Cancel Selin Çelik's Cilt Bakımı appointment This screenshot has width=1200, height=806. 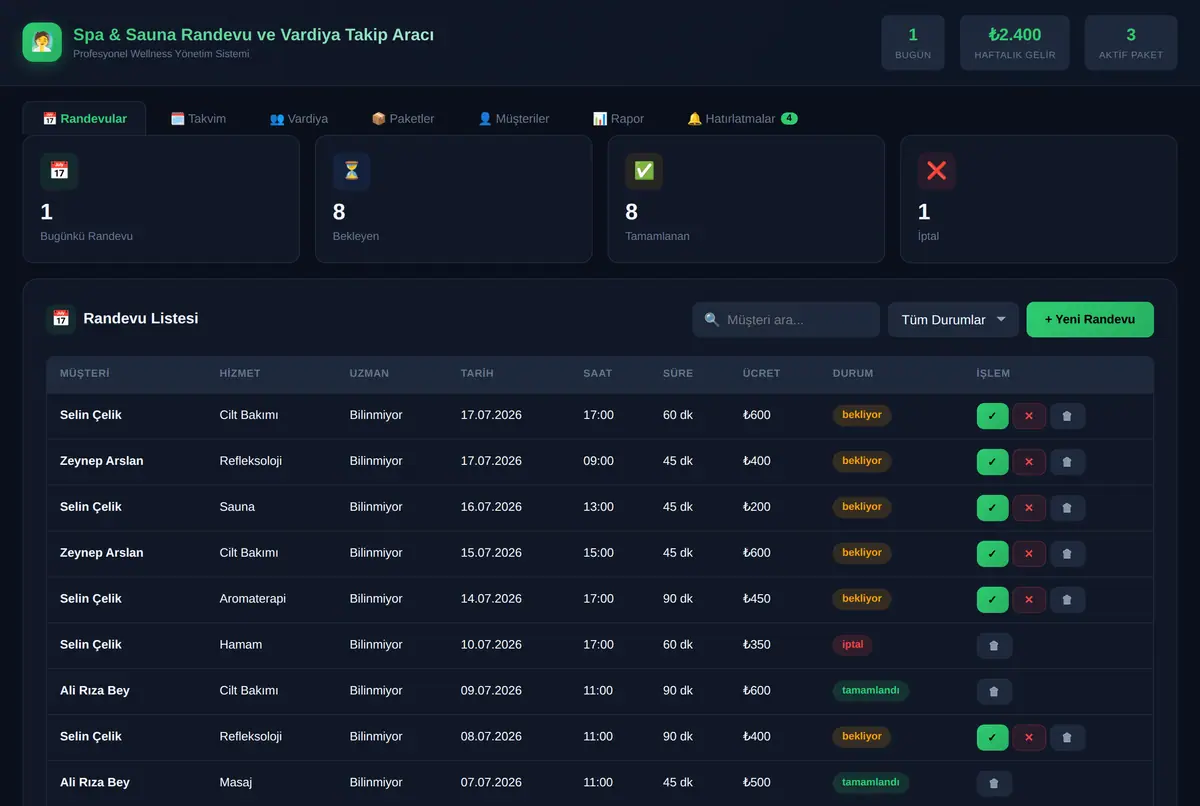point(1029,416)
